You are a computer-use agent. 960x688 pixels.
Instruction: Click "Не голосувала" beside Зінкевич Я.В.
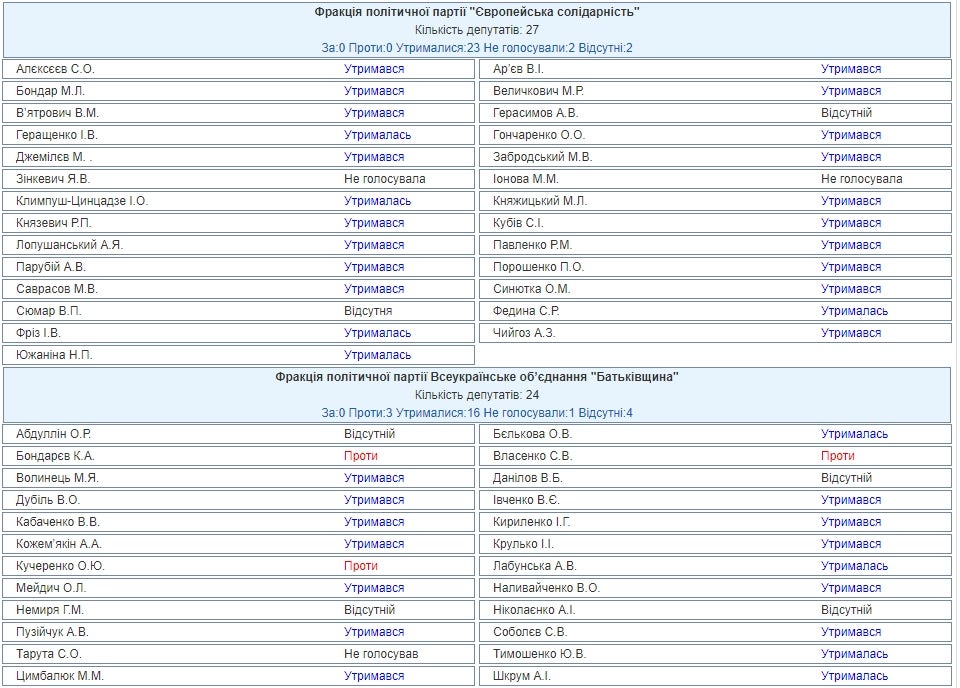pos(385,179)
